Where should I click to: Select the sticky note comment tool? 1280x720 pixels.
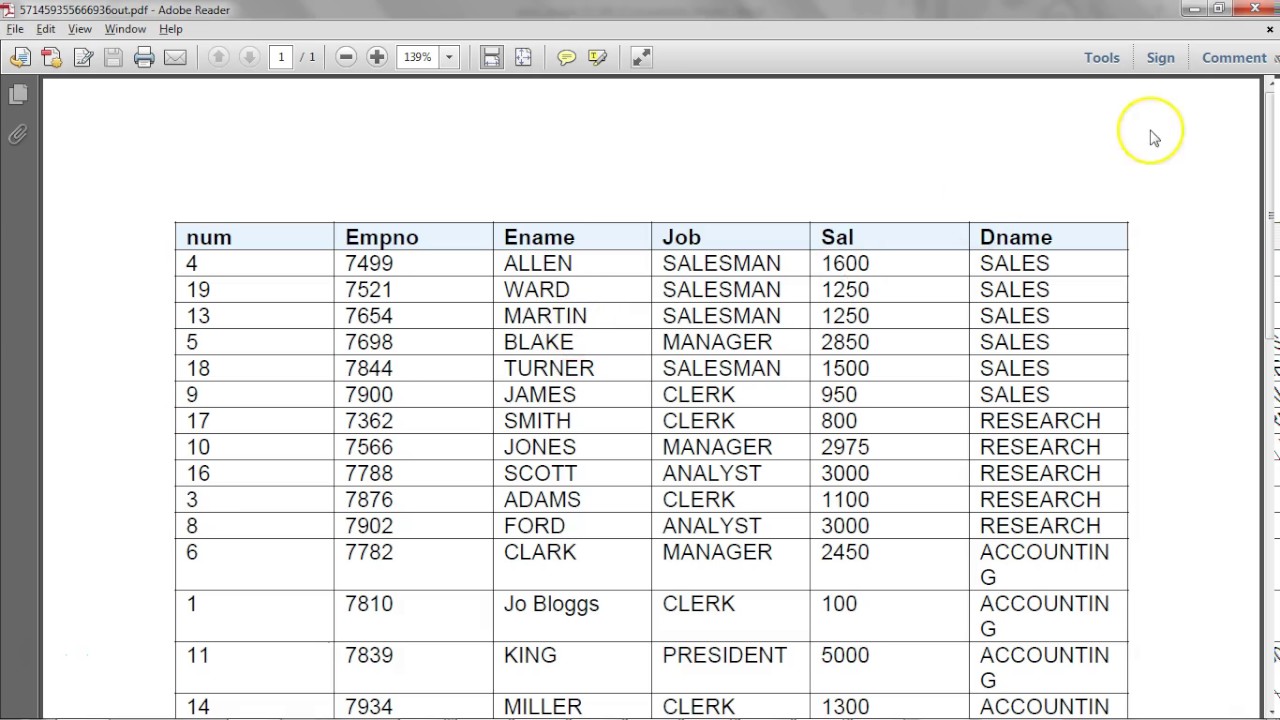click(x=566, y=58)
